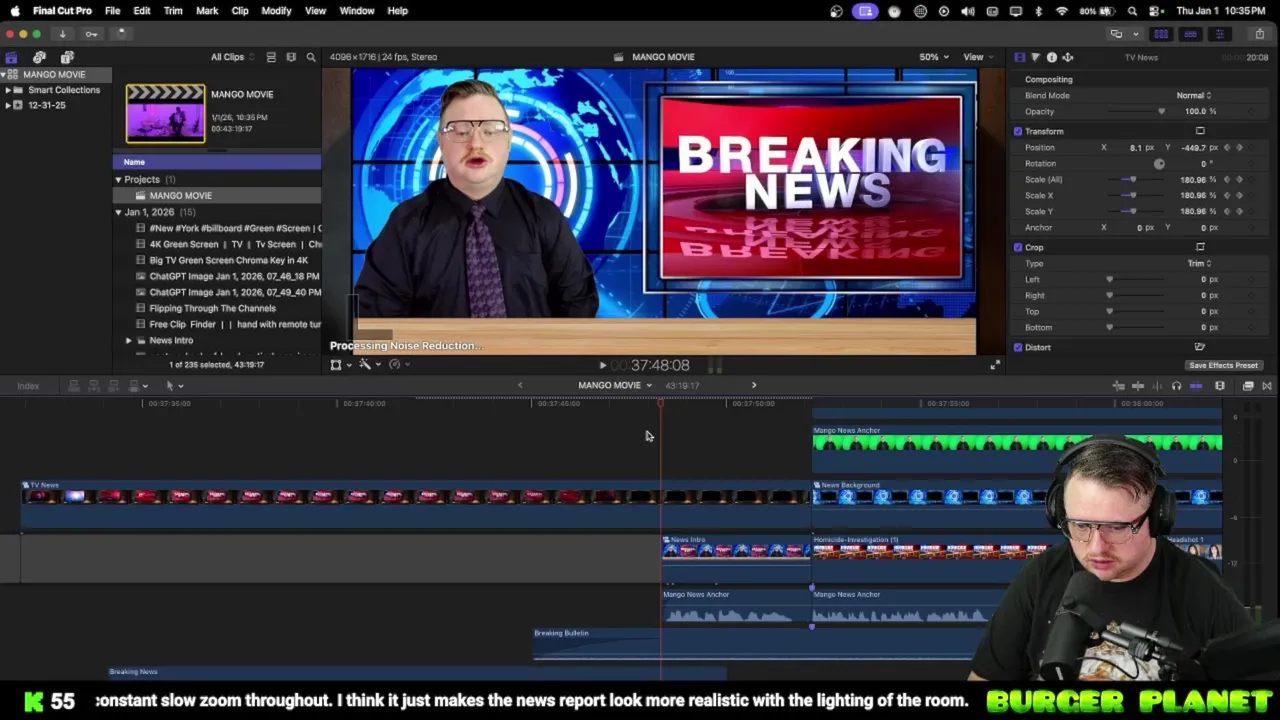The width and height of the screenshot is (1280, 720).
Task: Collapse the Jan 1, 2026 group
Action: pyautogui.click(x=118, y=212)
